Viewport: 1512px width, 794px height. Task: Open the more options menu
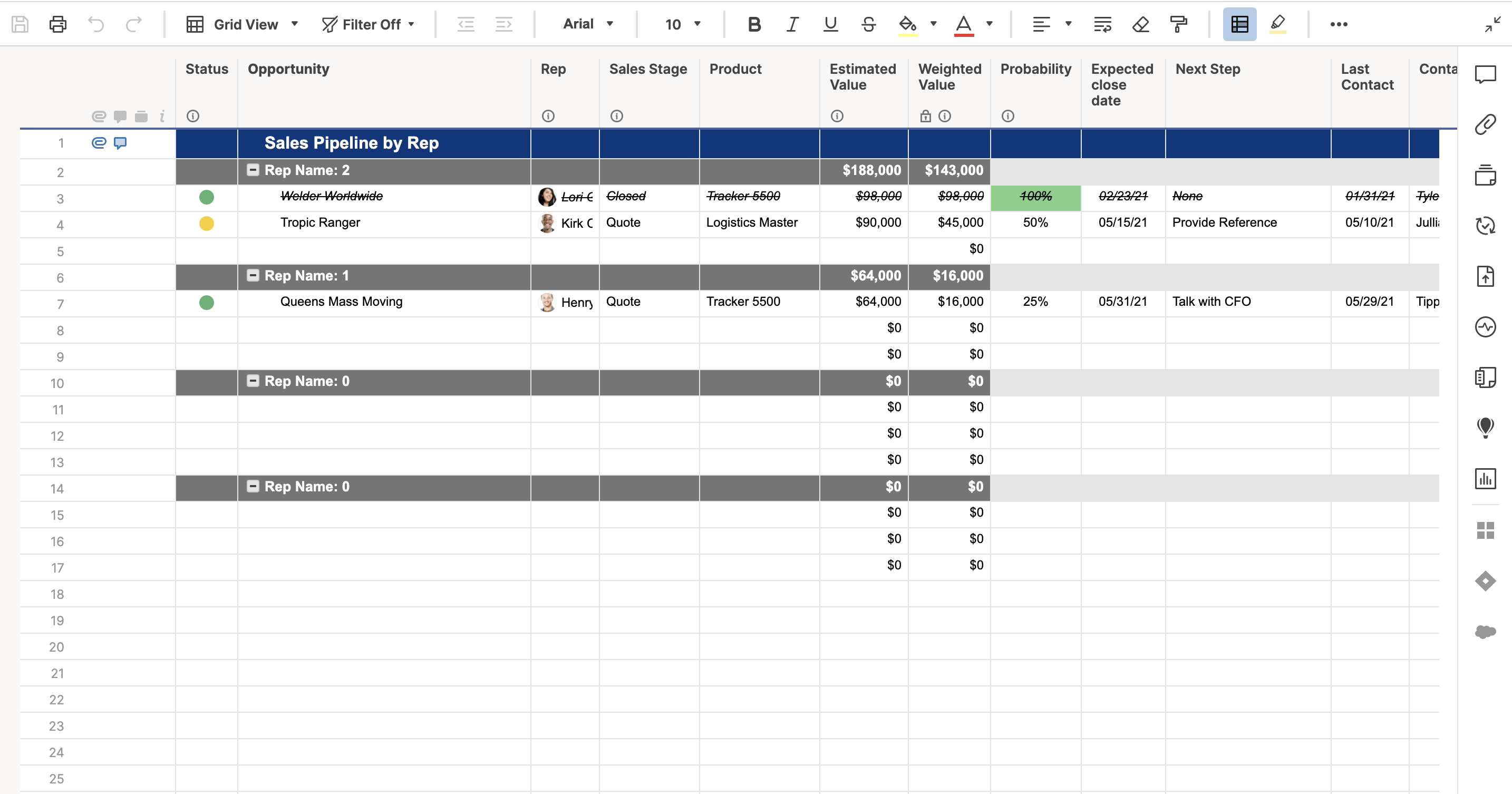(1340, 24)
